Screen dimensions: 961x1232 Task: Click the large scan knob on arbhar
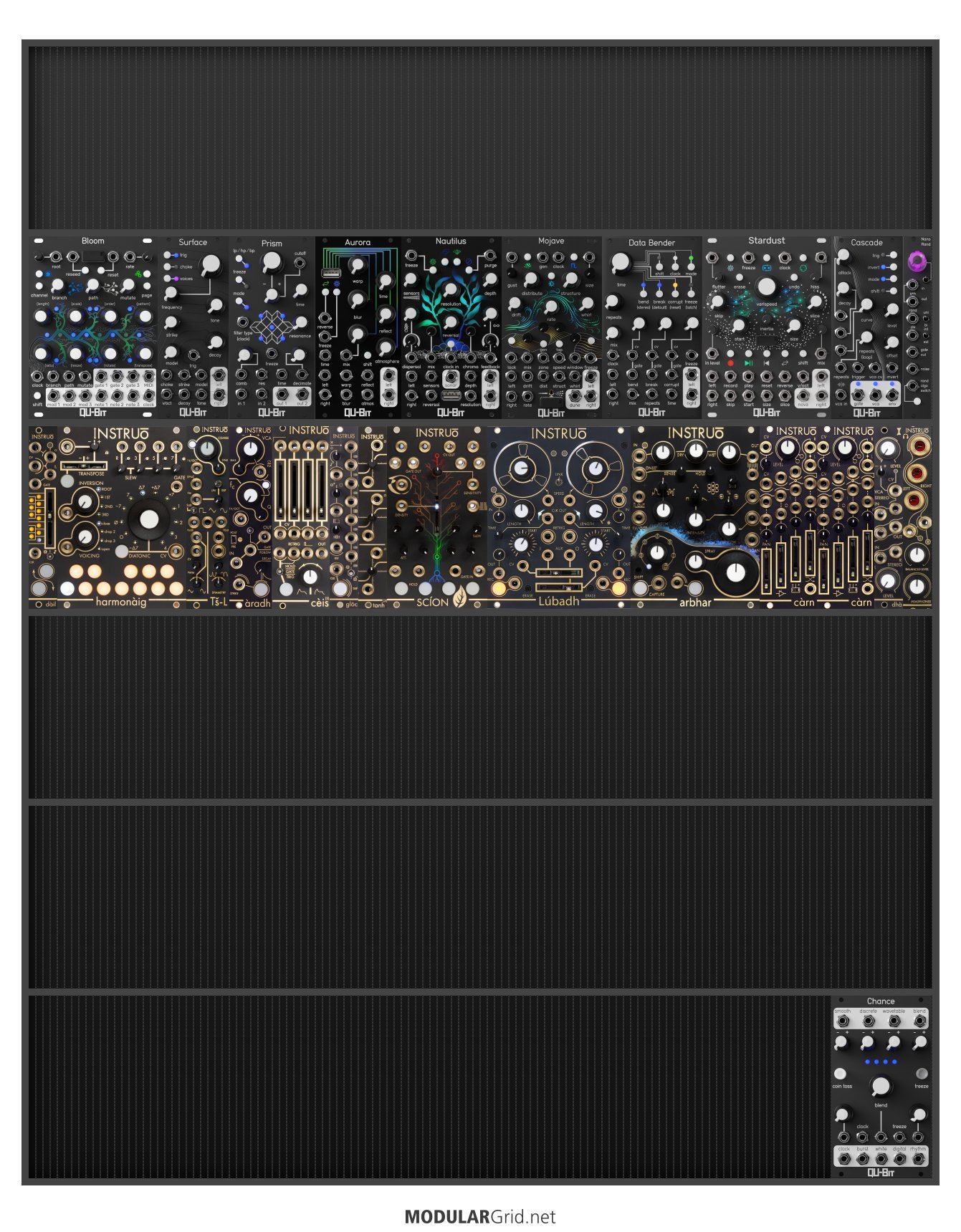(735, 572)
